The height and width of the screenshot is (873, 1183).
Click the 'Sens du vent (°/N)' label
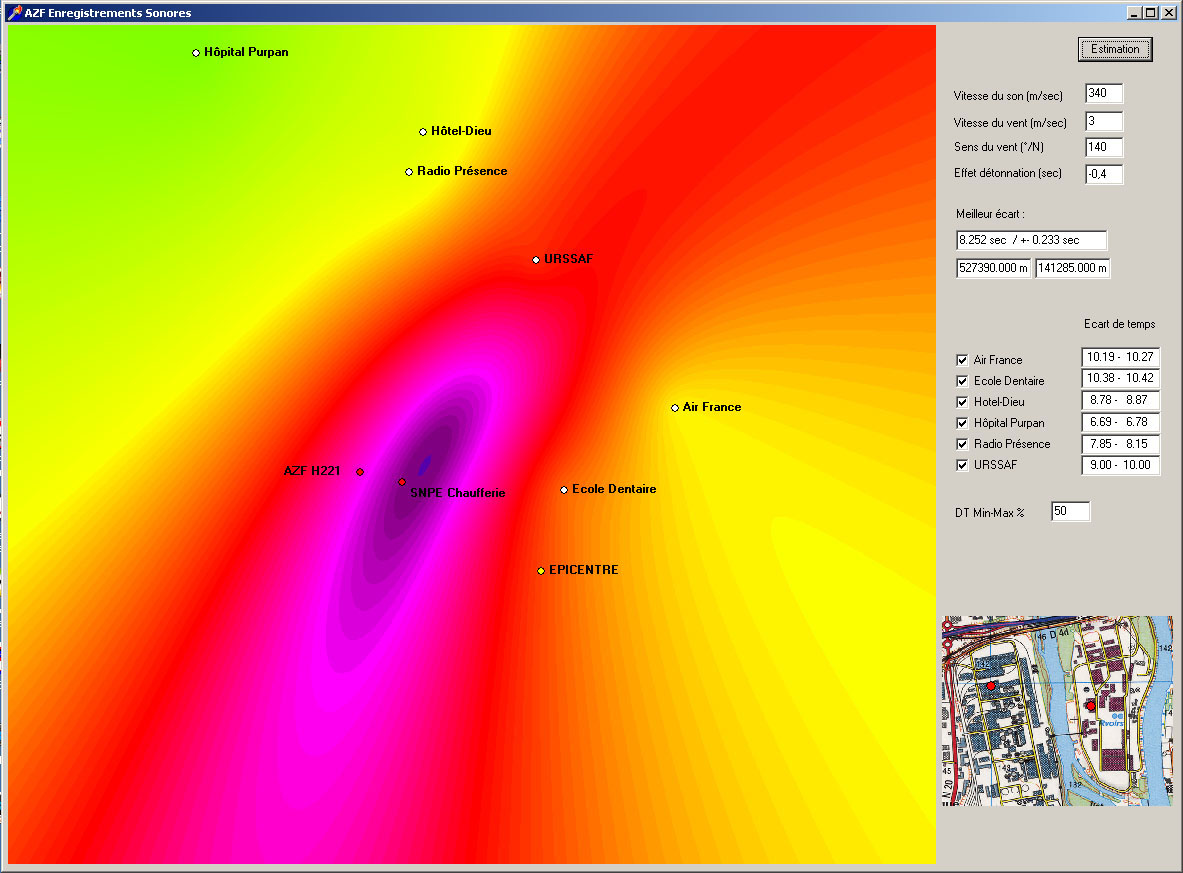(x=999, y=147)
